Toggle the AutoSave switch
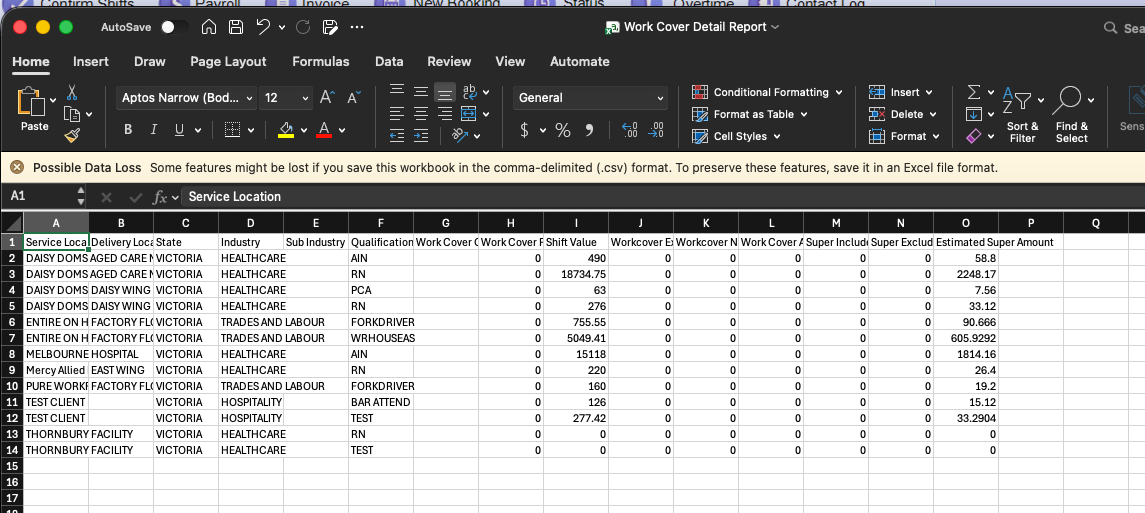 (x=173, y=27)
